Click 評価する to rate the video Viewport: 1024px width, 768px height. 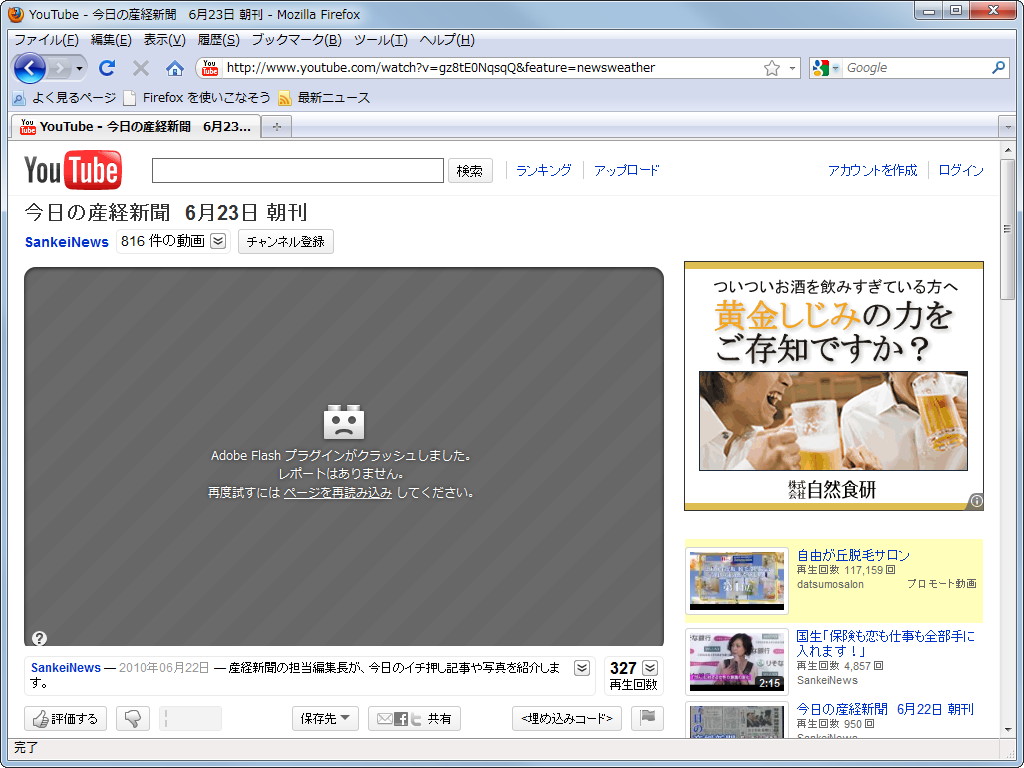pyautogui.click(x=65, y=718)
